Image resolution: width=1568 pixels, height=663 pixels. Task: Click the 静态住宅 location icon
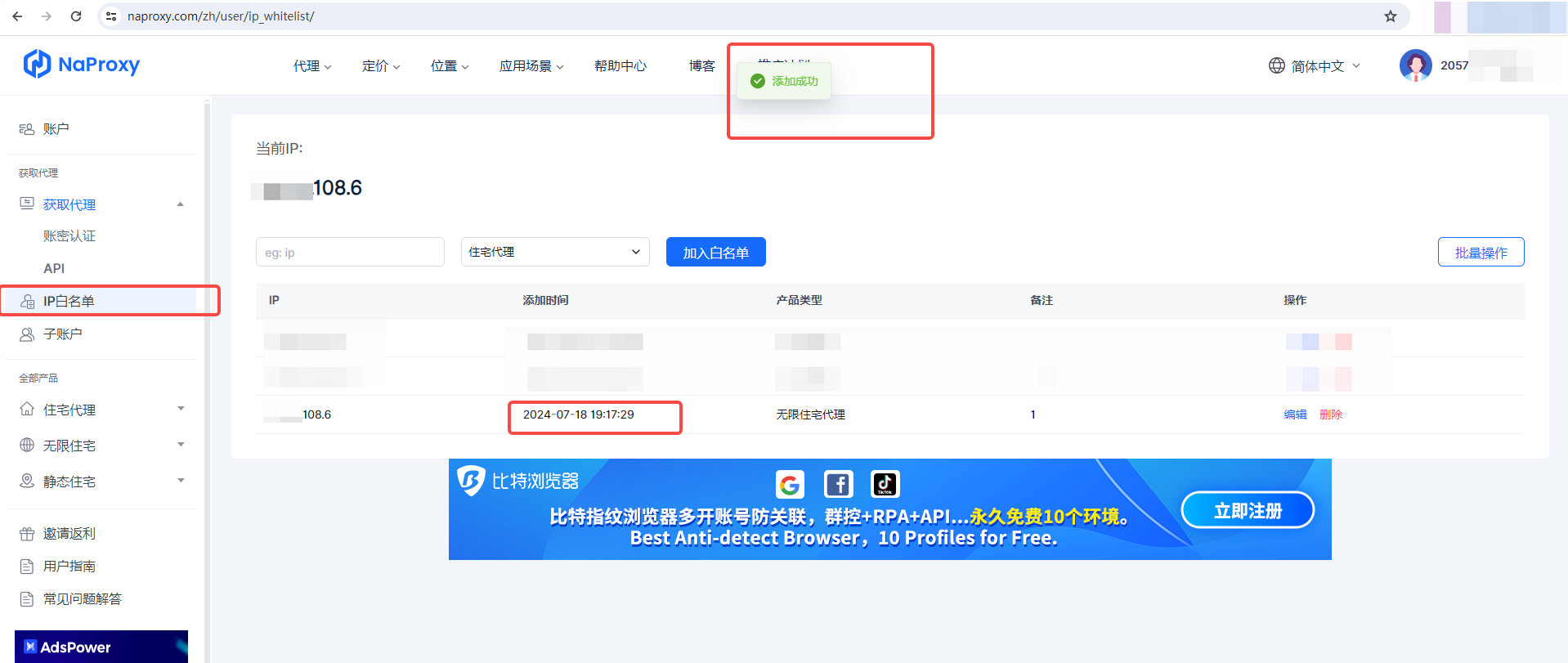(27, 482)
